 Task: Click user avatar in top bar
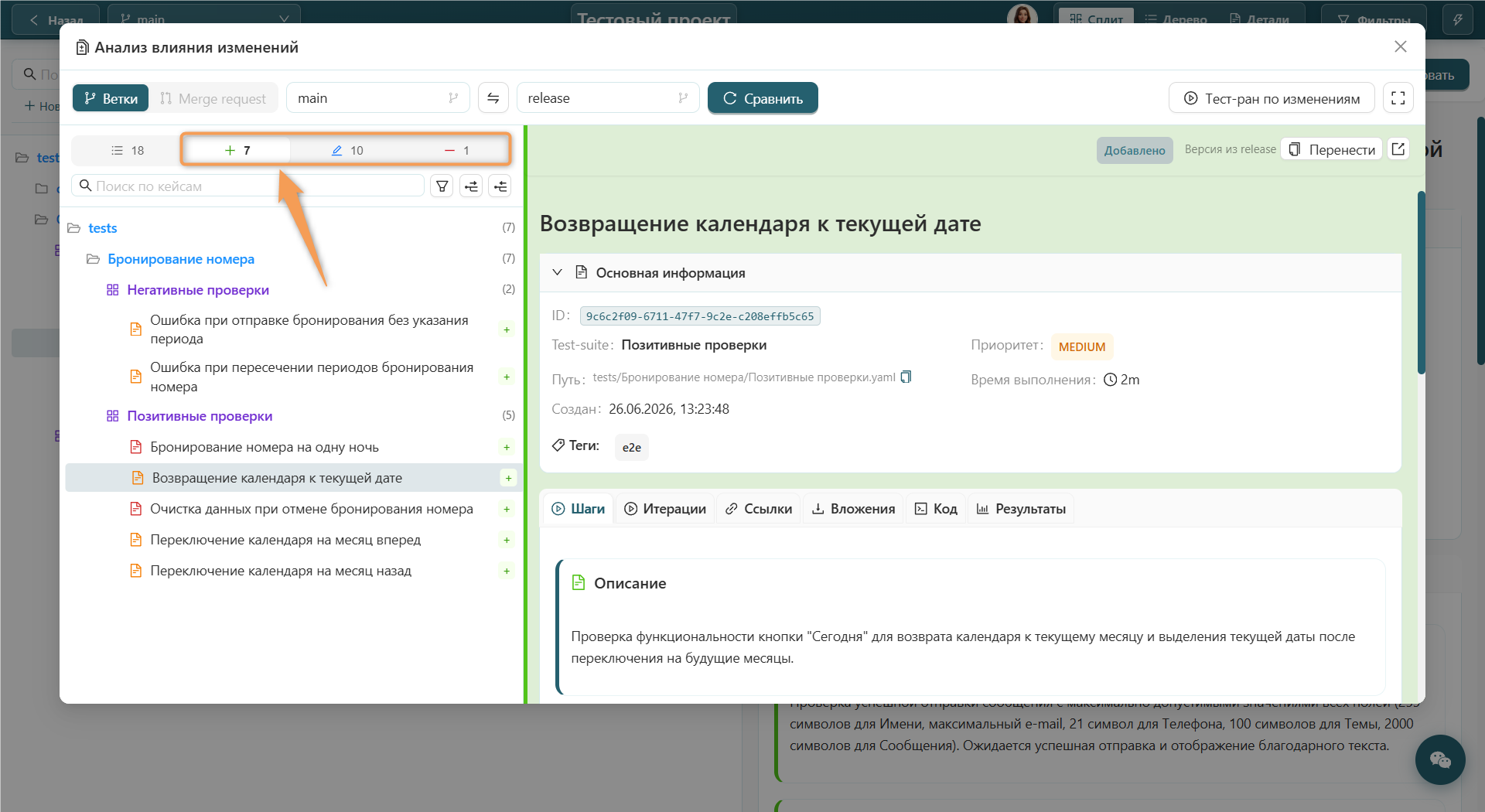[x=1022, y=17]
